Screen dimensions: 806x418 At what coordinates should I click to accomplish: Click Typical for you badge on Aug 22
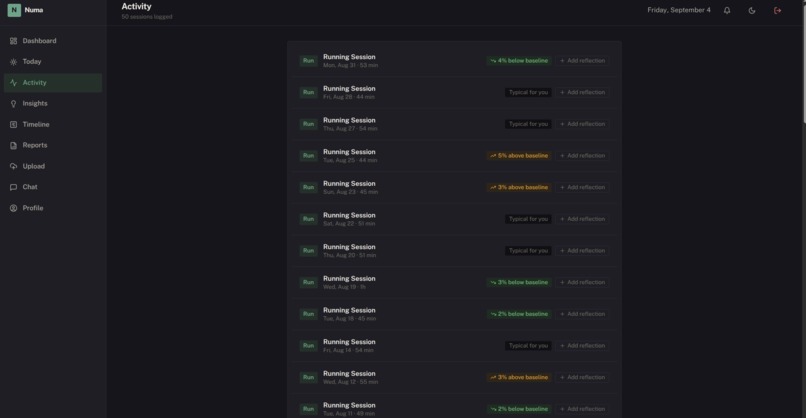click(528, 219)
